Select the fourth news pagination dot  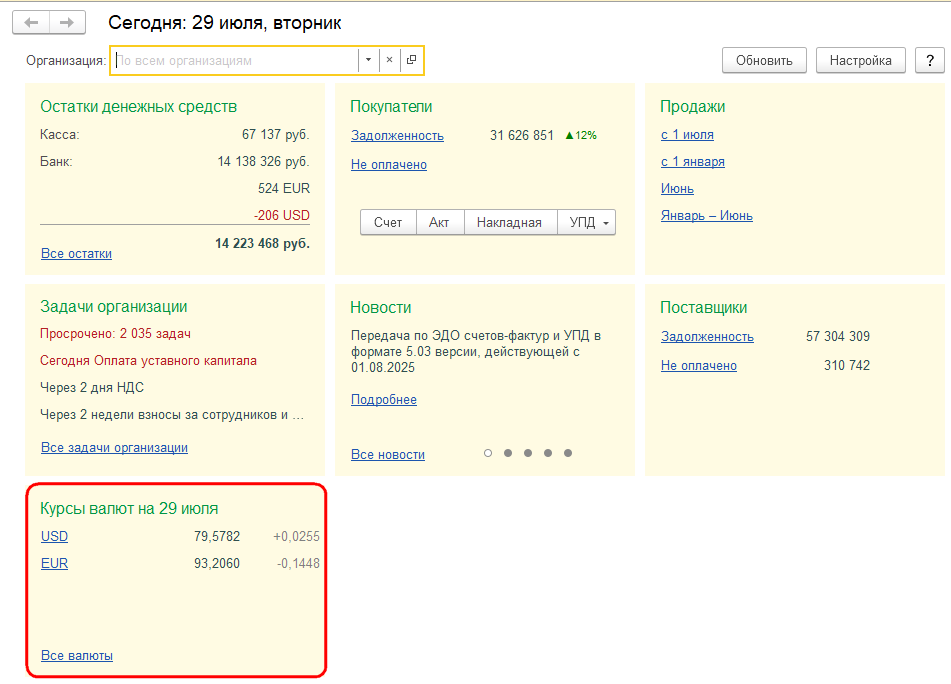[548, 453]
